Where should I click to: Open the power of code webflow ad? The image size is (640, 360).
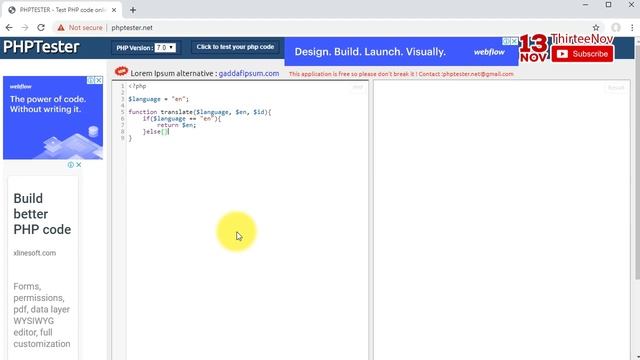[x=53, y=118]
